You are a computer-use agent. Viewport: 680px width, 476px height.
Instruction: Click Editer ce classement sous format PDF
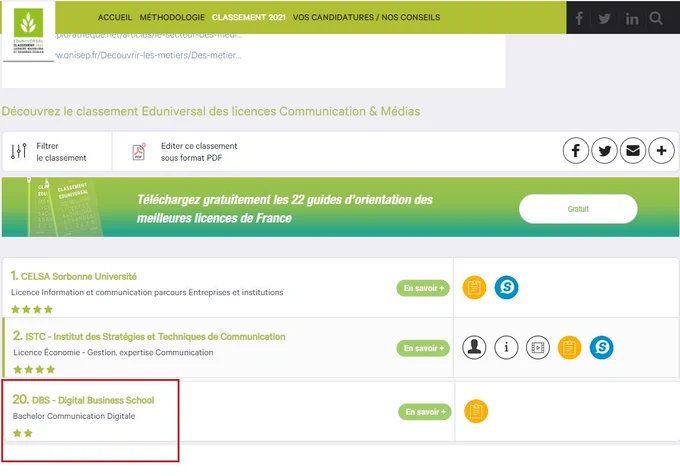click(199, 152)
